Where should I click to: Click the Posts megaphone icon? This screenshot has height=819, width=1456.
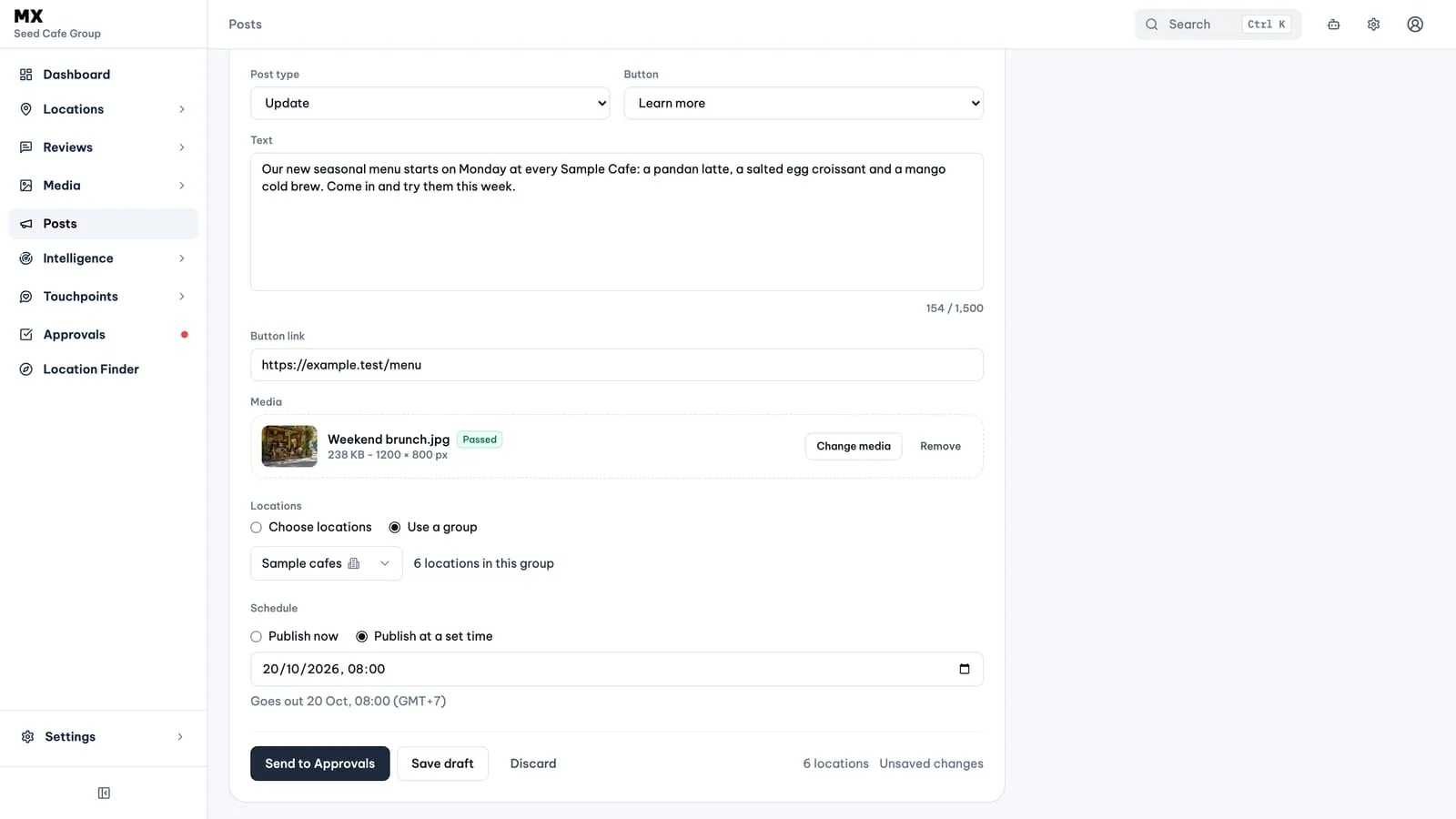(26, 224)
